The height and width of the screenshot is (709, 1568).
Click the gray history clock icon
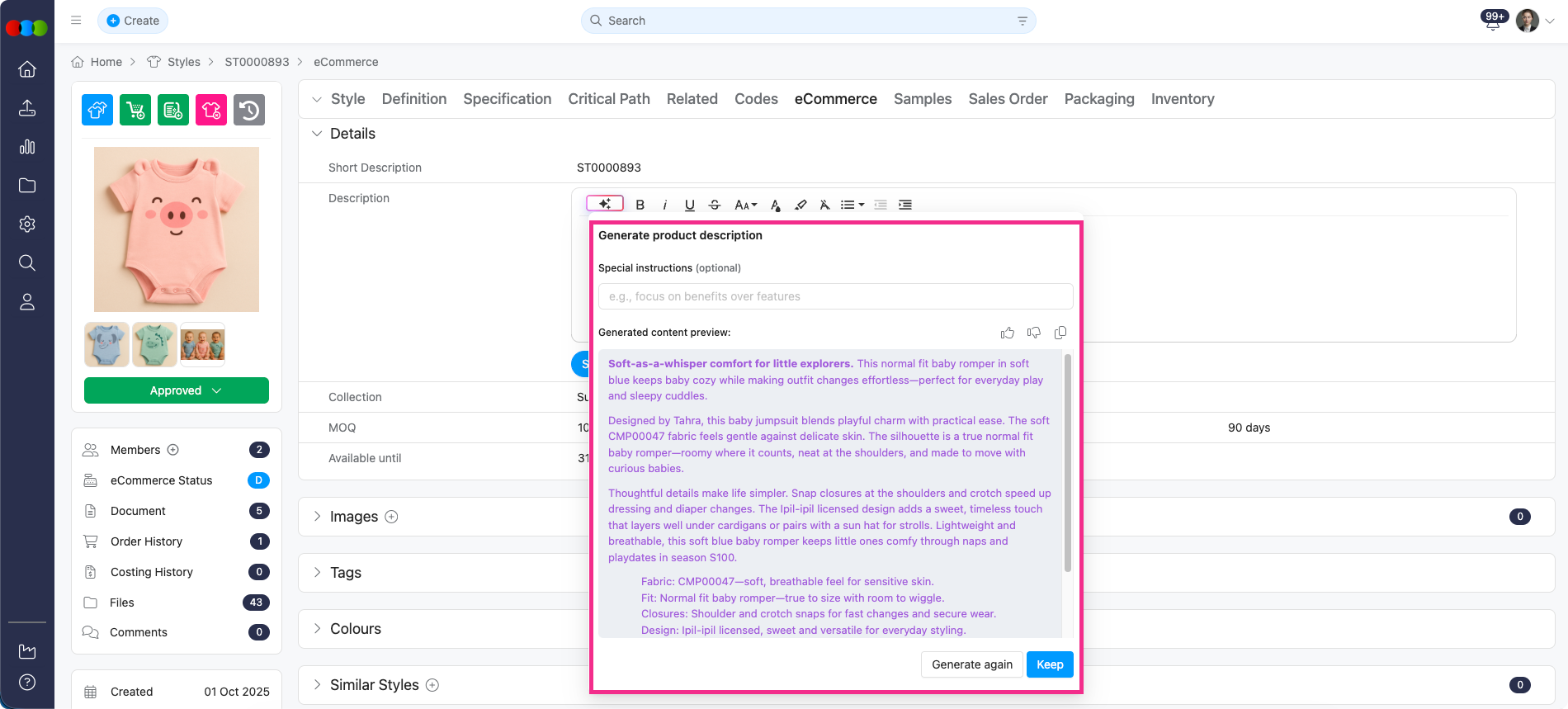tap(249, 110)
